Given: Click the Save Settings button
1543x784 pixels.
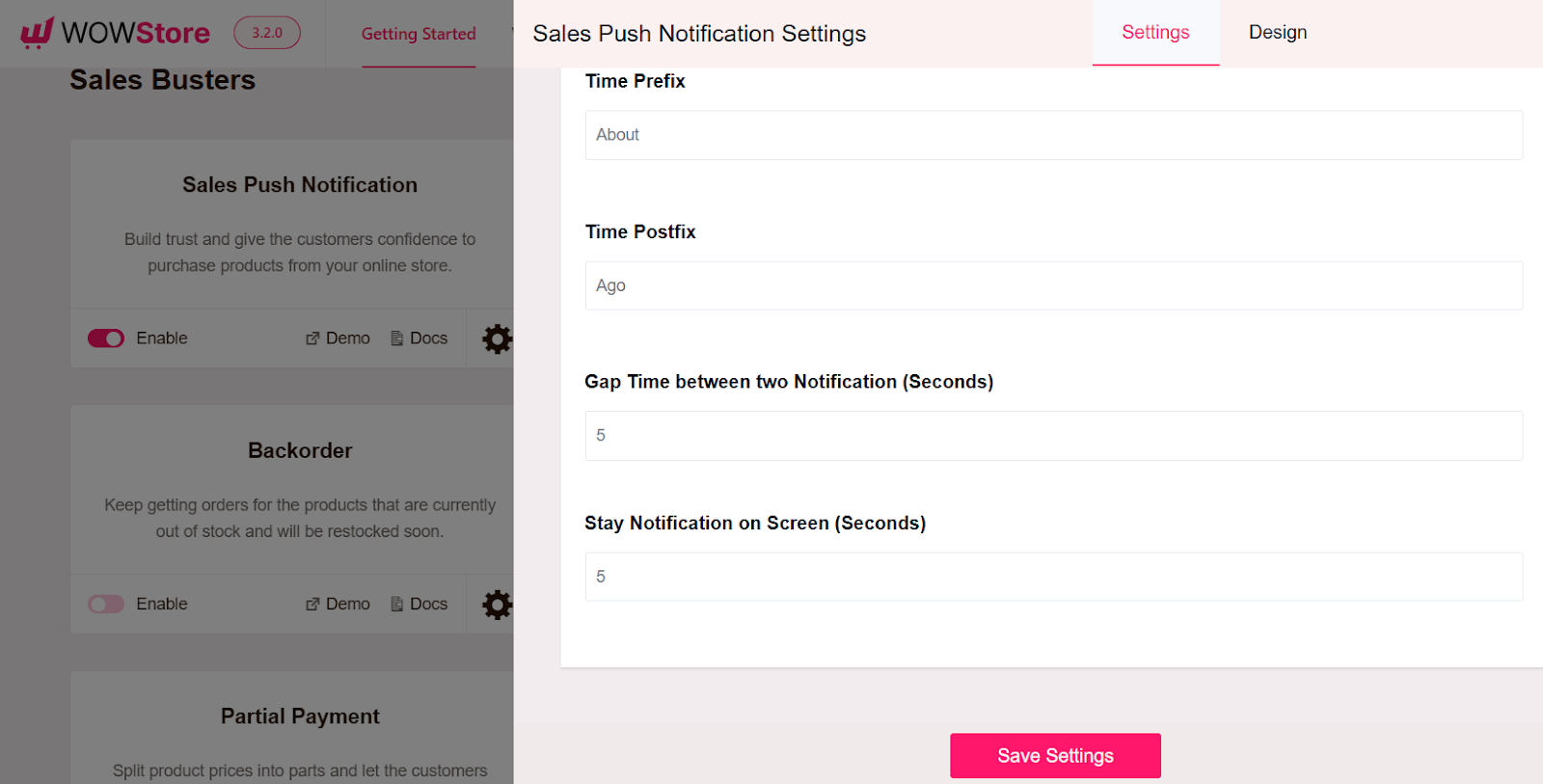Looking at the screenshot, I should tap(1055, 755).
